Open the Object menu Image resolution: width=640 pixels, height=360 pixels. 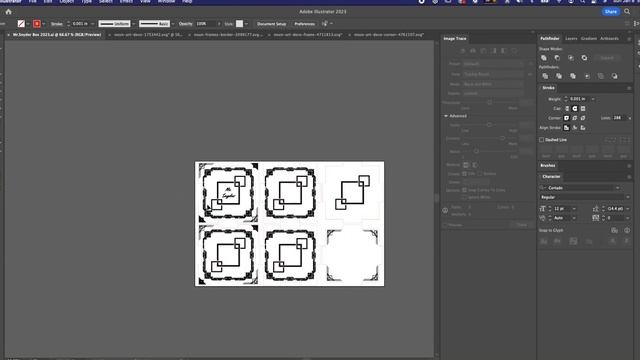click(x=67, y=2)
